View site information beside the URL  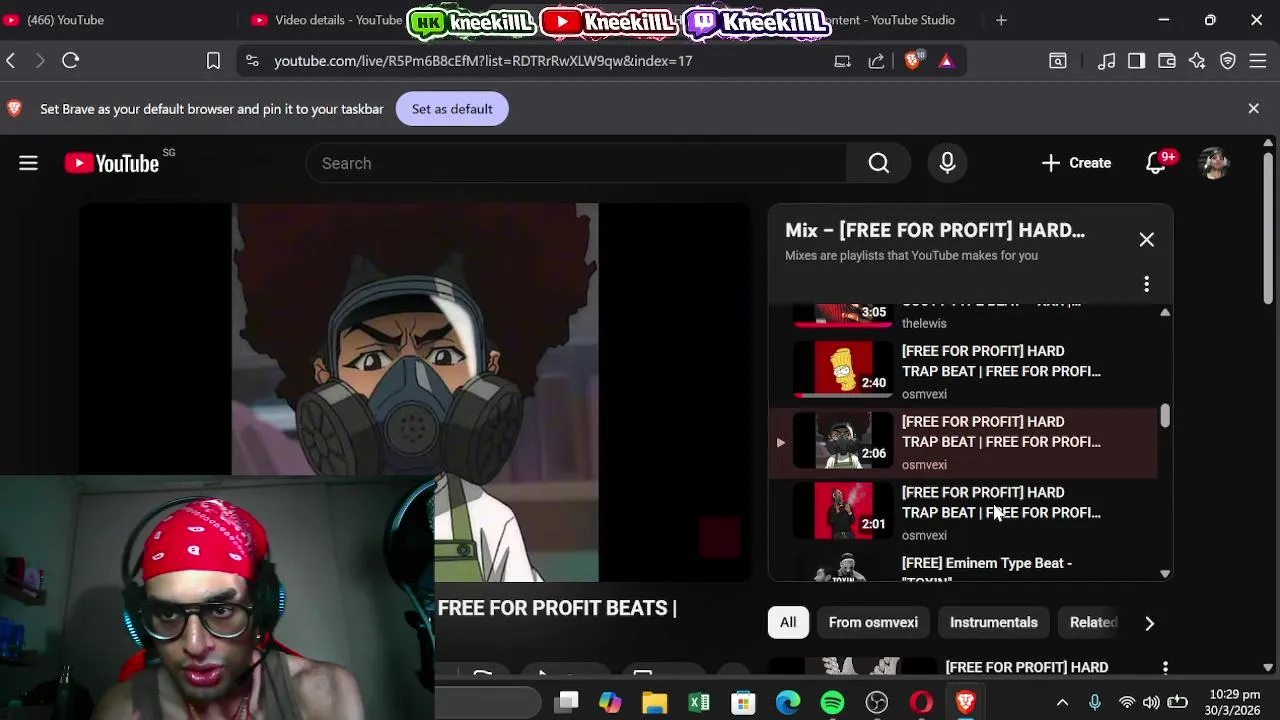click(x=252, y=61)
